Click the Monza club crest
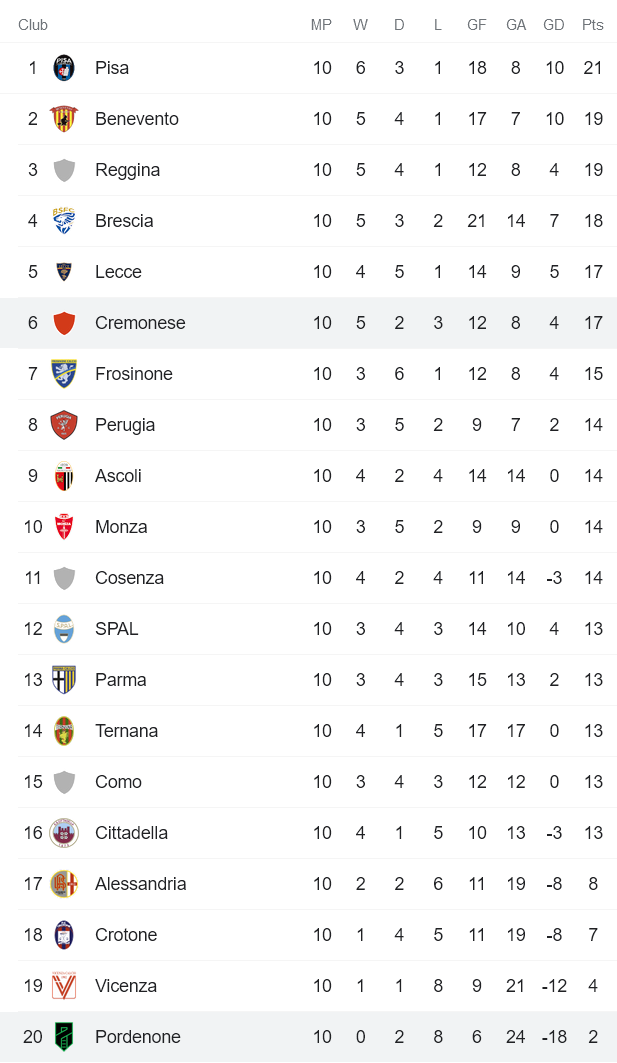617x1063 pixels. 64,527
